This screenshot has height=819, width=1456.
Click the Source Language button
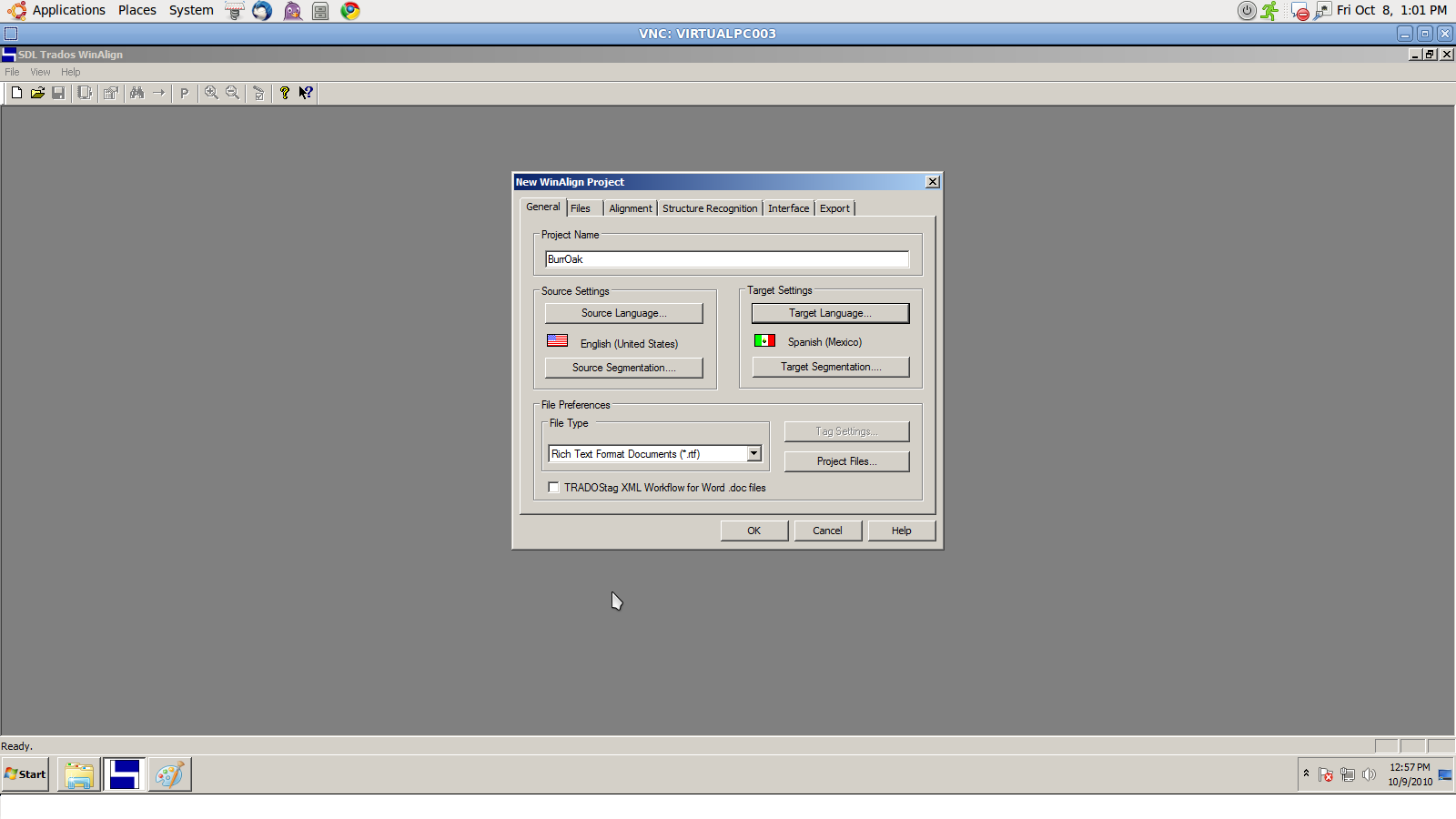pyautogui.click(x=624, y=313)
